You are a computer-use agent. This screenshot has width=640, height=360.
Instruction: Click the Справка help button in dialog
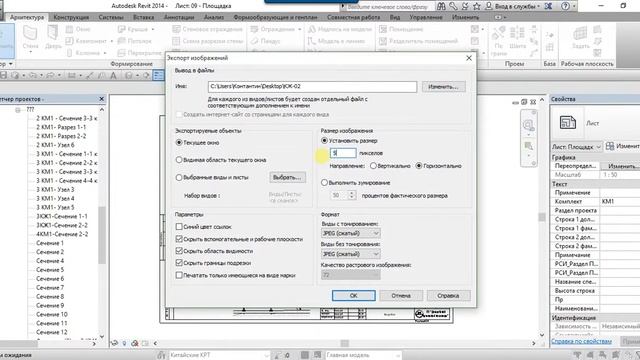coord(448,296)
